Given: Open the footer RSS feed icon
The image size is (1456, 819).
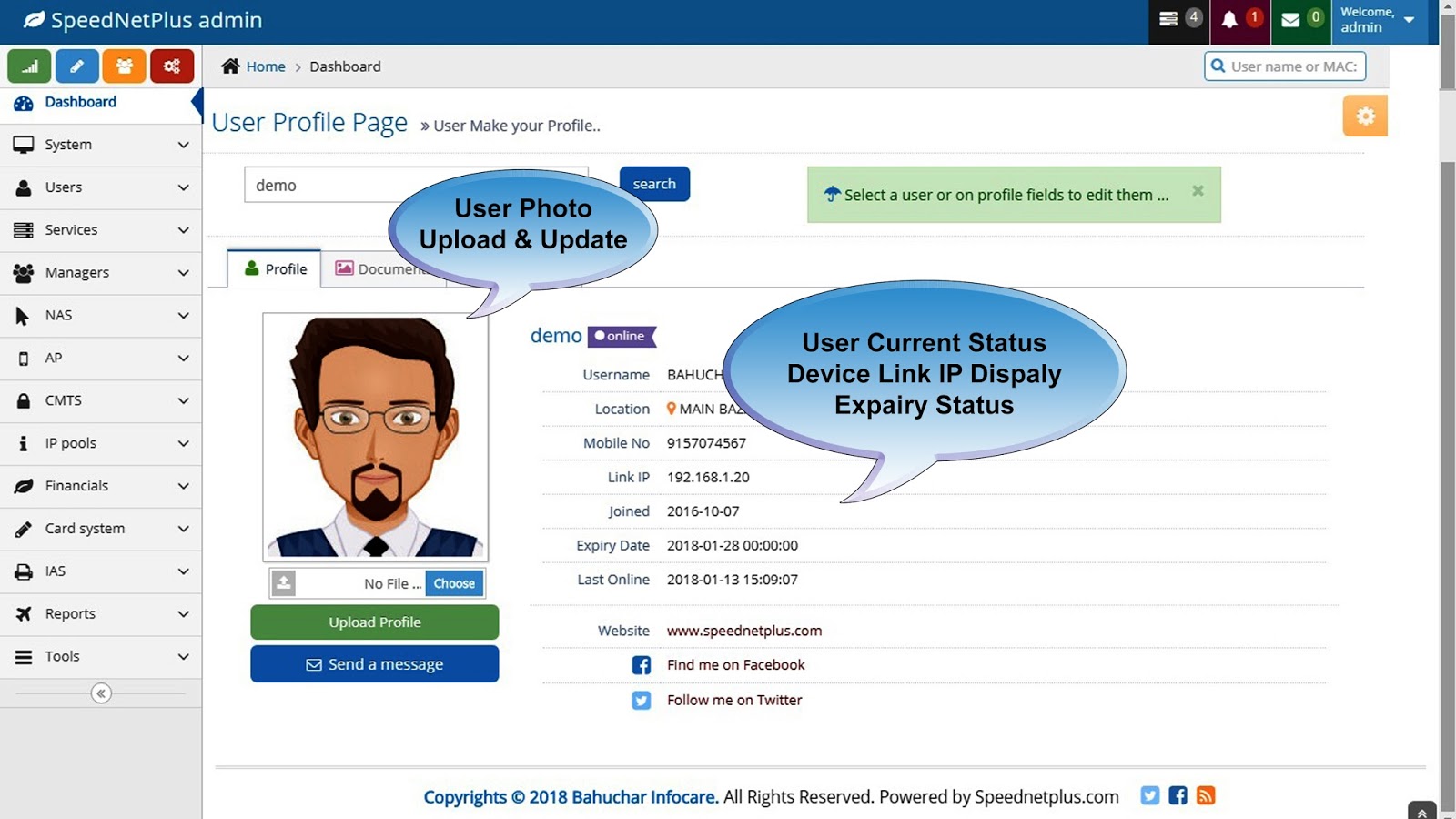Looking at the screenshot, I should point(1206,795).
